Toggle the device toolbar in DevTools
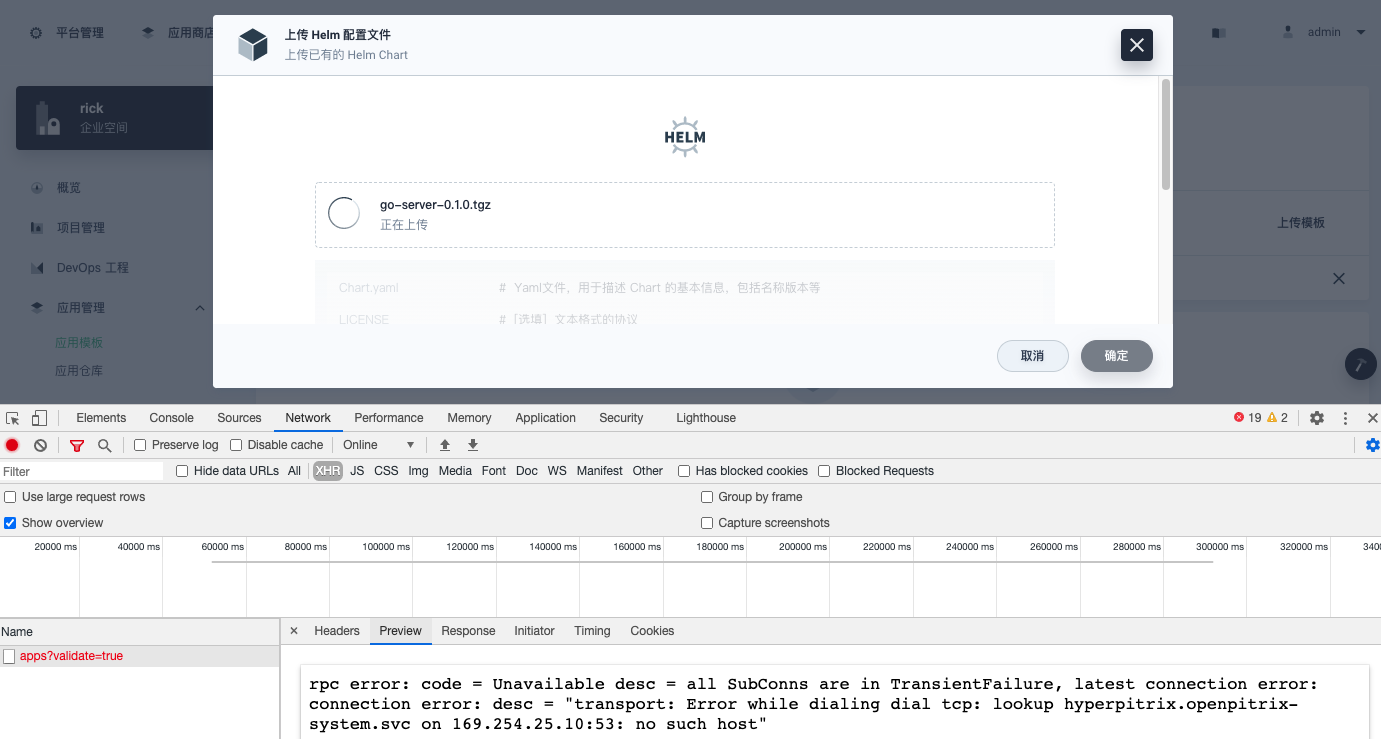 tap(37, 417)
